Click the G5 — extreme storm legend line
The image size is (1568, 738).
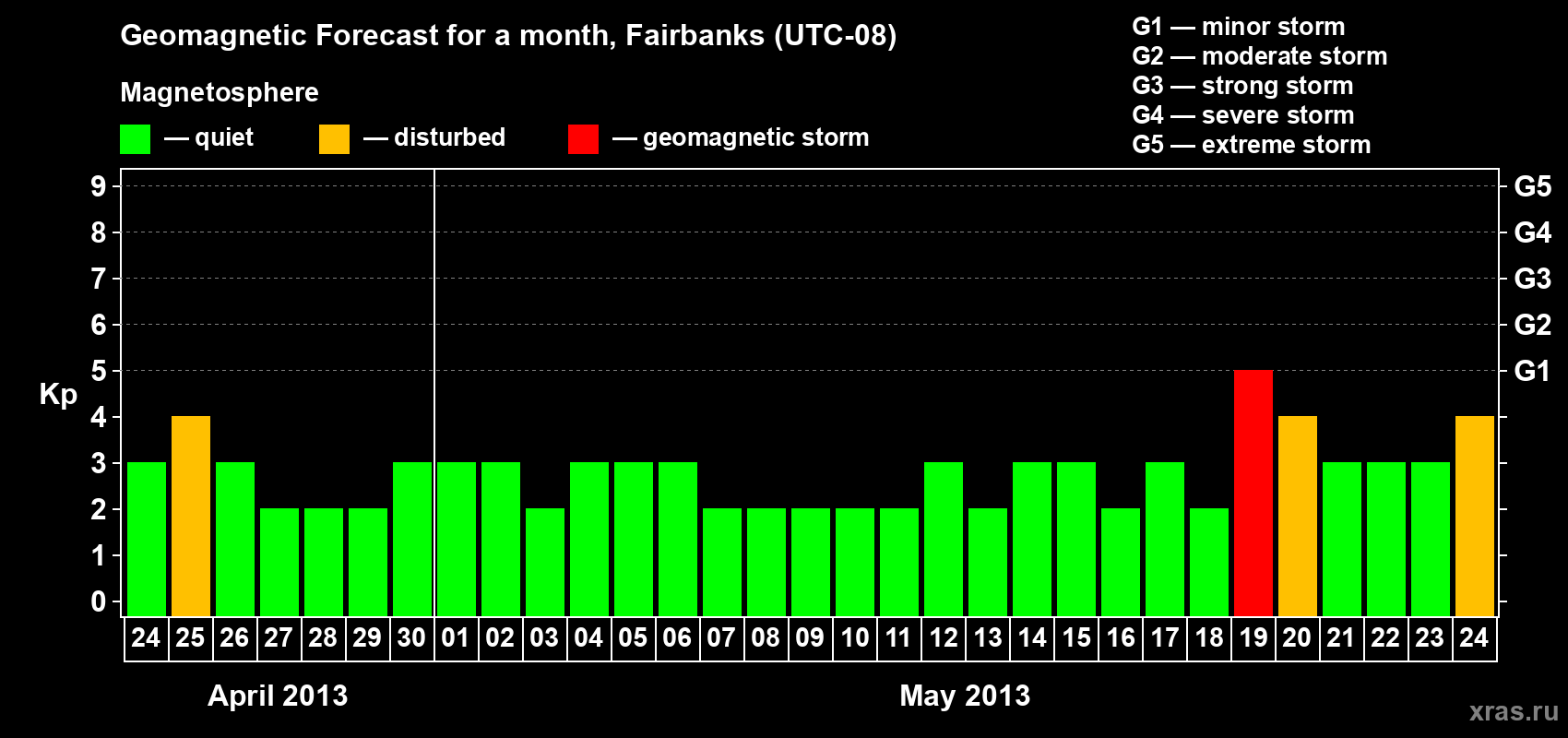coord(1252,145)
